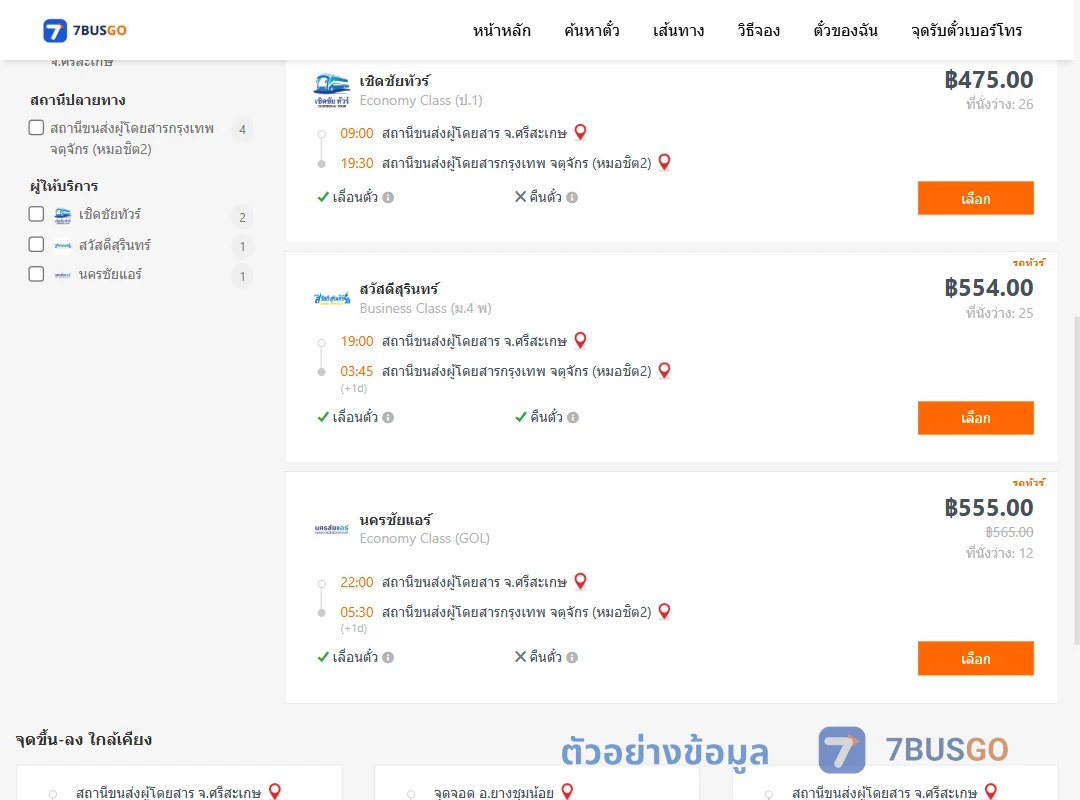
Task: Click the นครชัยแอร์ operator name on card
Action: (x=395, y=520)
